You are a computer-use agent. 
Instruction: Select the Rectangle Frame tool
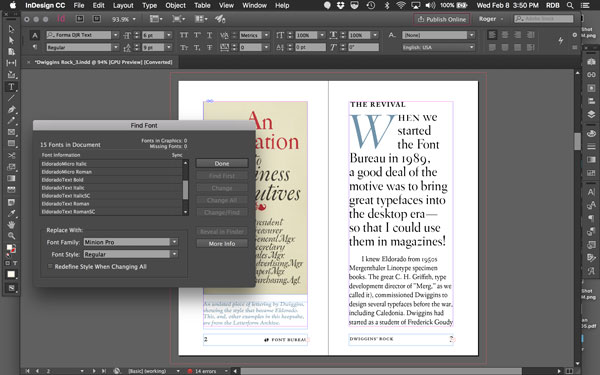pyautogui.click(x=11, y=132)
